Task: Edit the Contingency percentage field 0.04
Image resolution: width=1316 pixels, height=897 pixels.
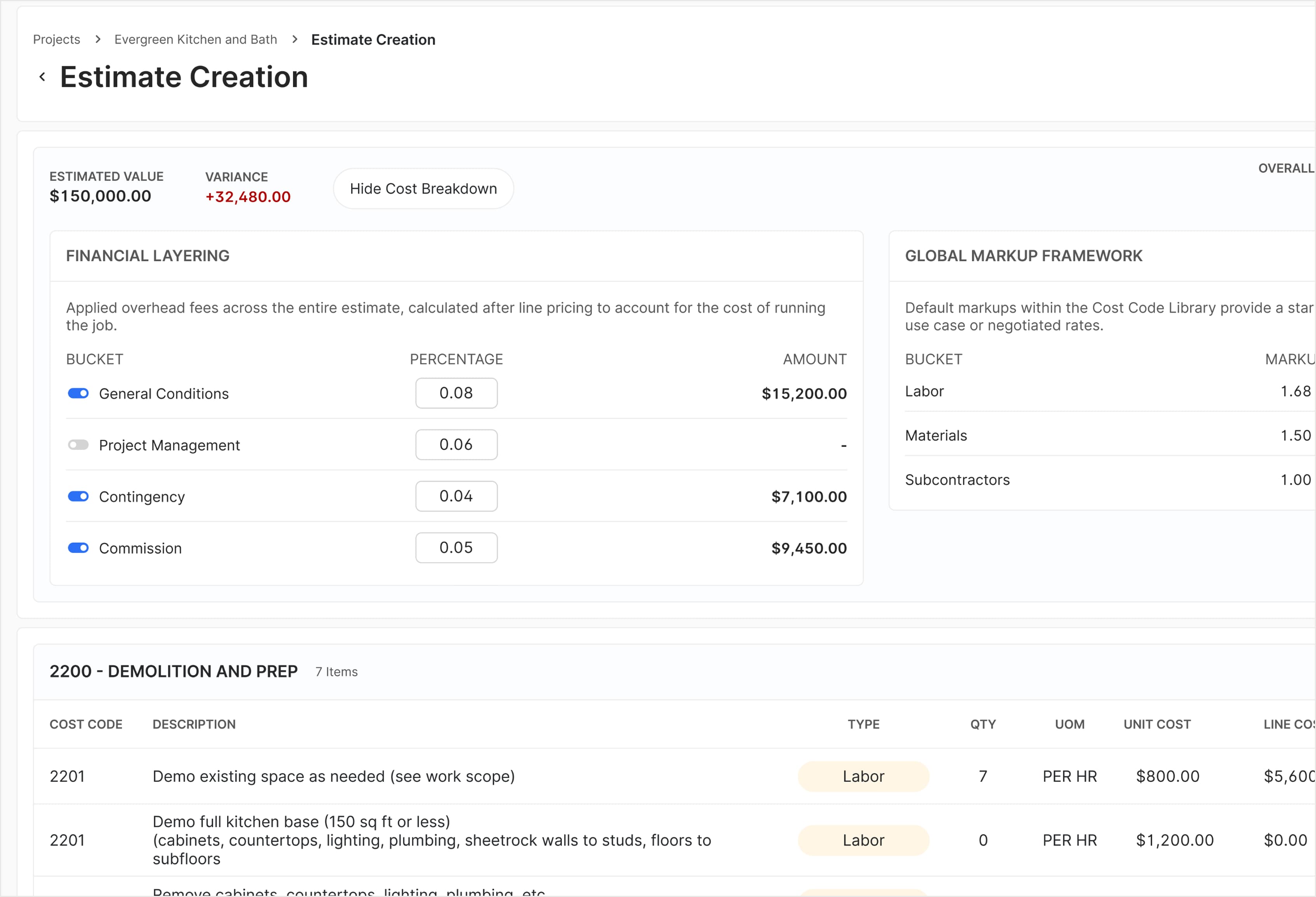Action: click(x=457, y=496)
